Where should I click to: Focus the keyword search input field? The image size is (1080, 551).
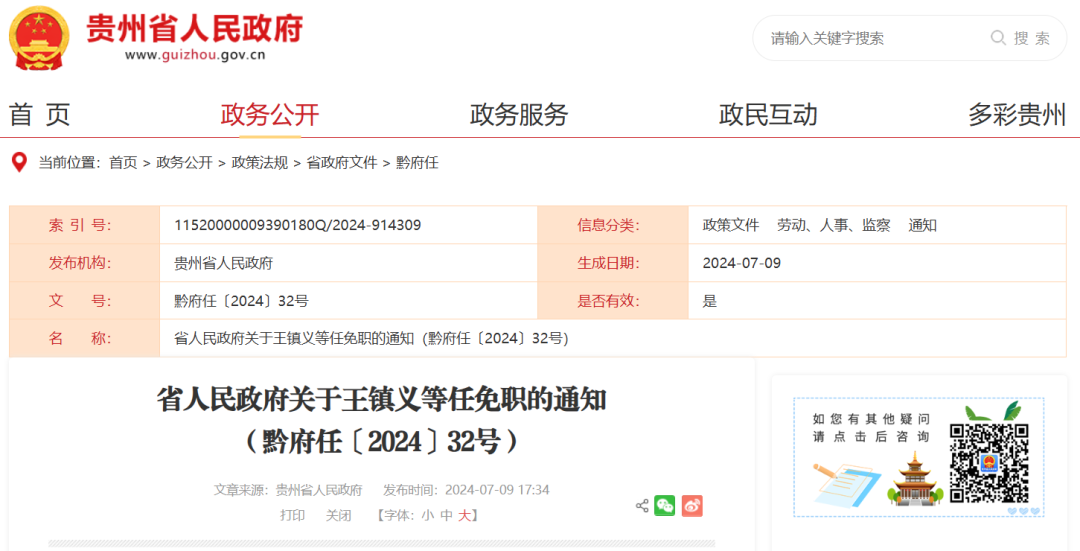point(870,38)
